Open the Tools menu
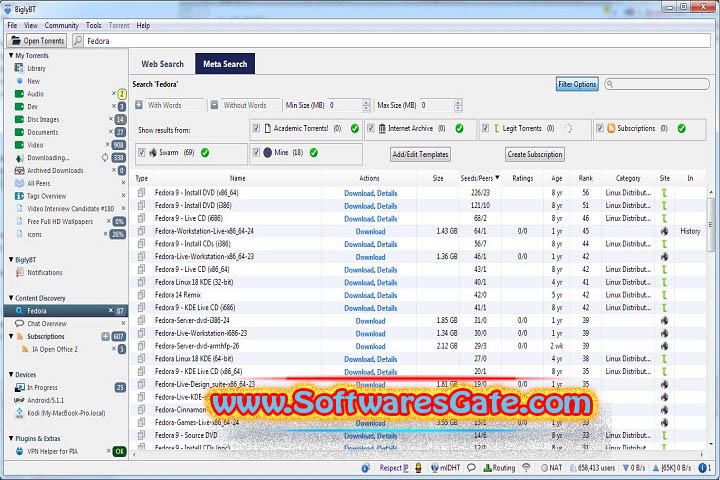Screen dimensions: 720x480 tap(93, 25)
